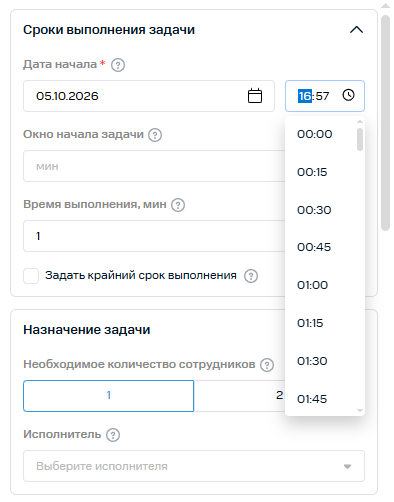Click the time list scroll up arrow
Screen dimensions: 394x502
[360, 122]
